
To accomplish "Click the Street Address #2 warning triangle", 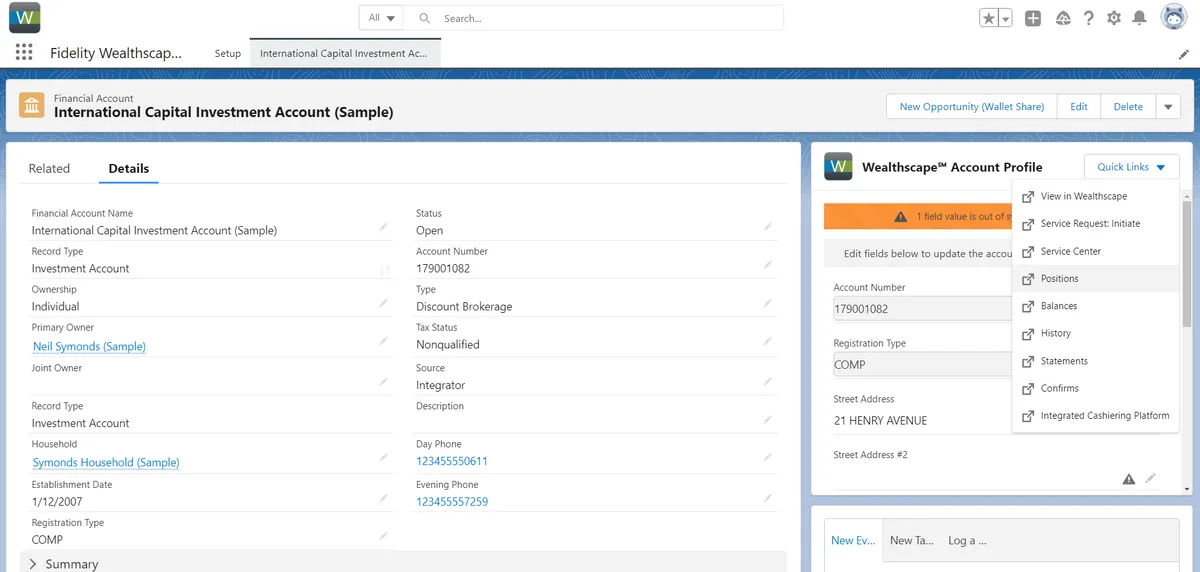I will (1129, 479).
